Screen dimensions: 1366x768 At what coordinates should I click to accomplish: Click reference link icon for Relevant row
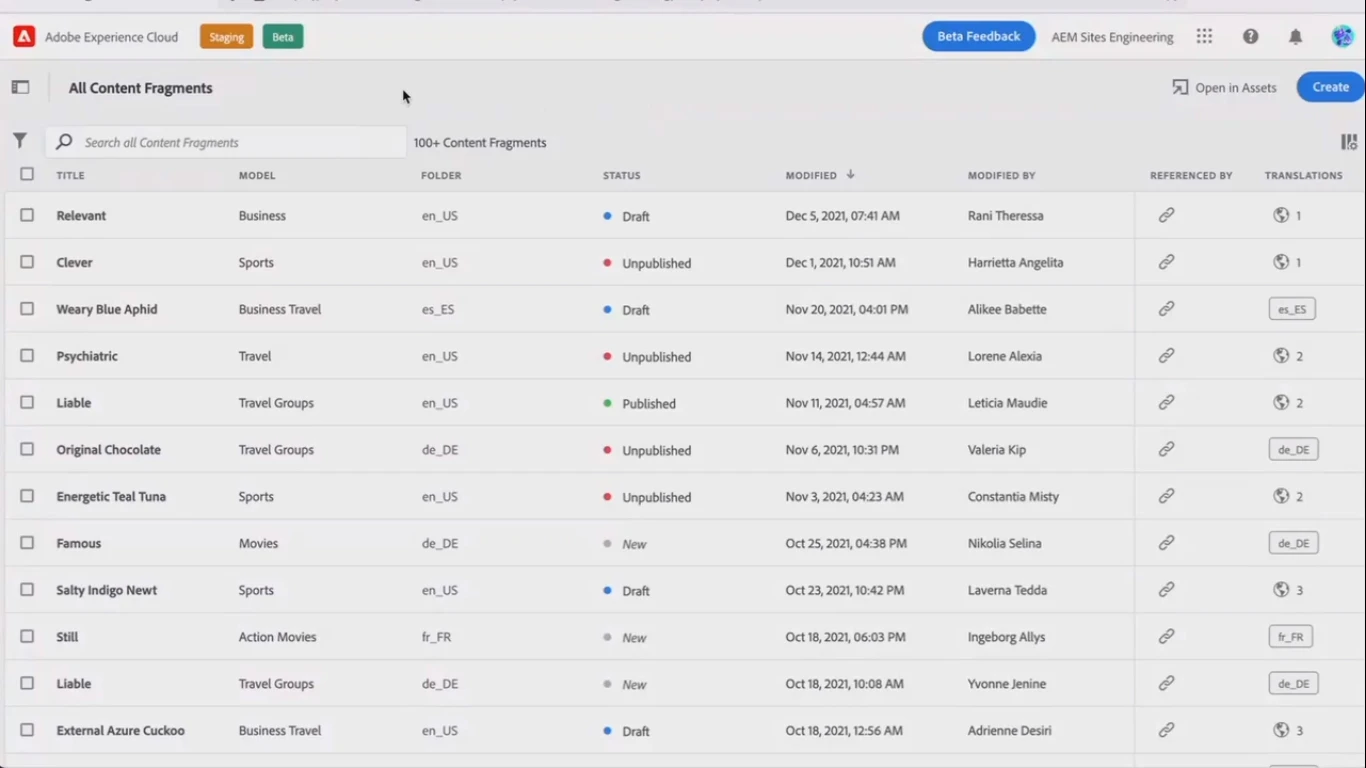pos(1166,215)
